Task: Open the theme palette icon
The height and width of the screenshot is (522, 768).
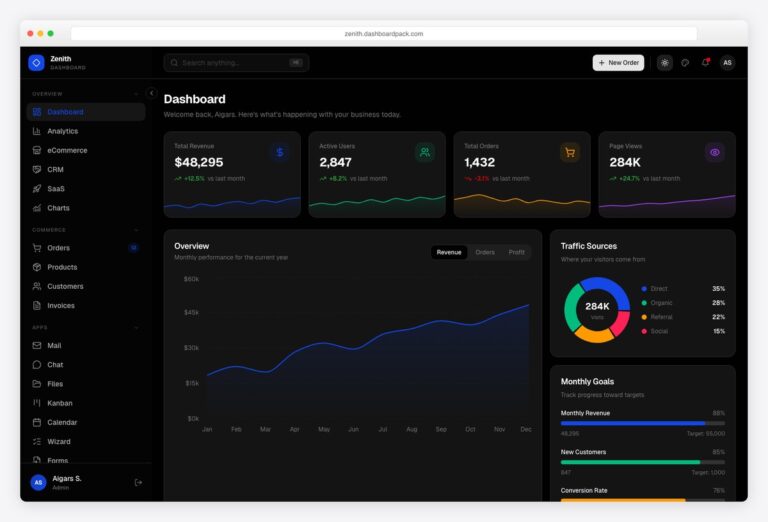Action: click(685, 63)
